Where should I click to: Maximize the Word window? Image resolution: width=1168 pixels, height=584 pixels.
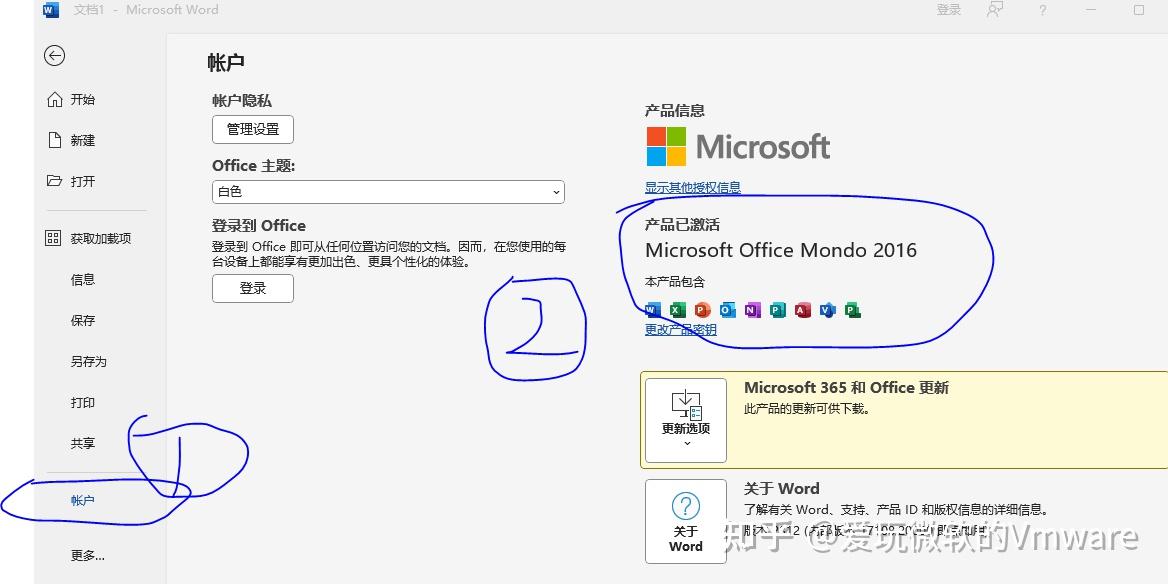pos(1139,10)
